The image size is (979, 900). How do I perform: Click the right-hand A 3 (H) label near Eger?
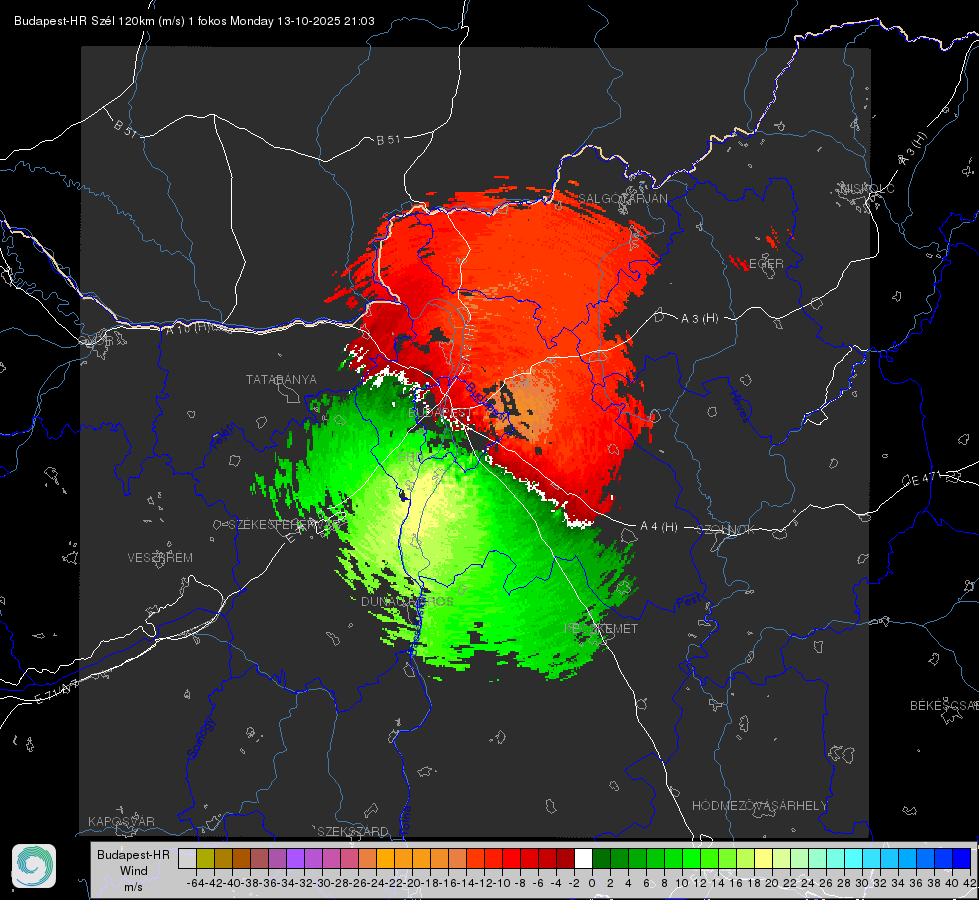click(x=699, y=318)
